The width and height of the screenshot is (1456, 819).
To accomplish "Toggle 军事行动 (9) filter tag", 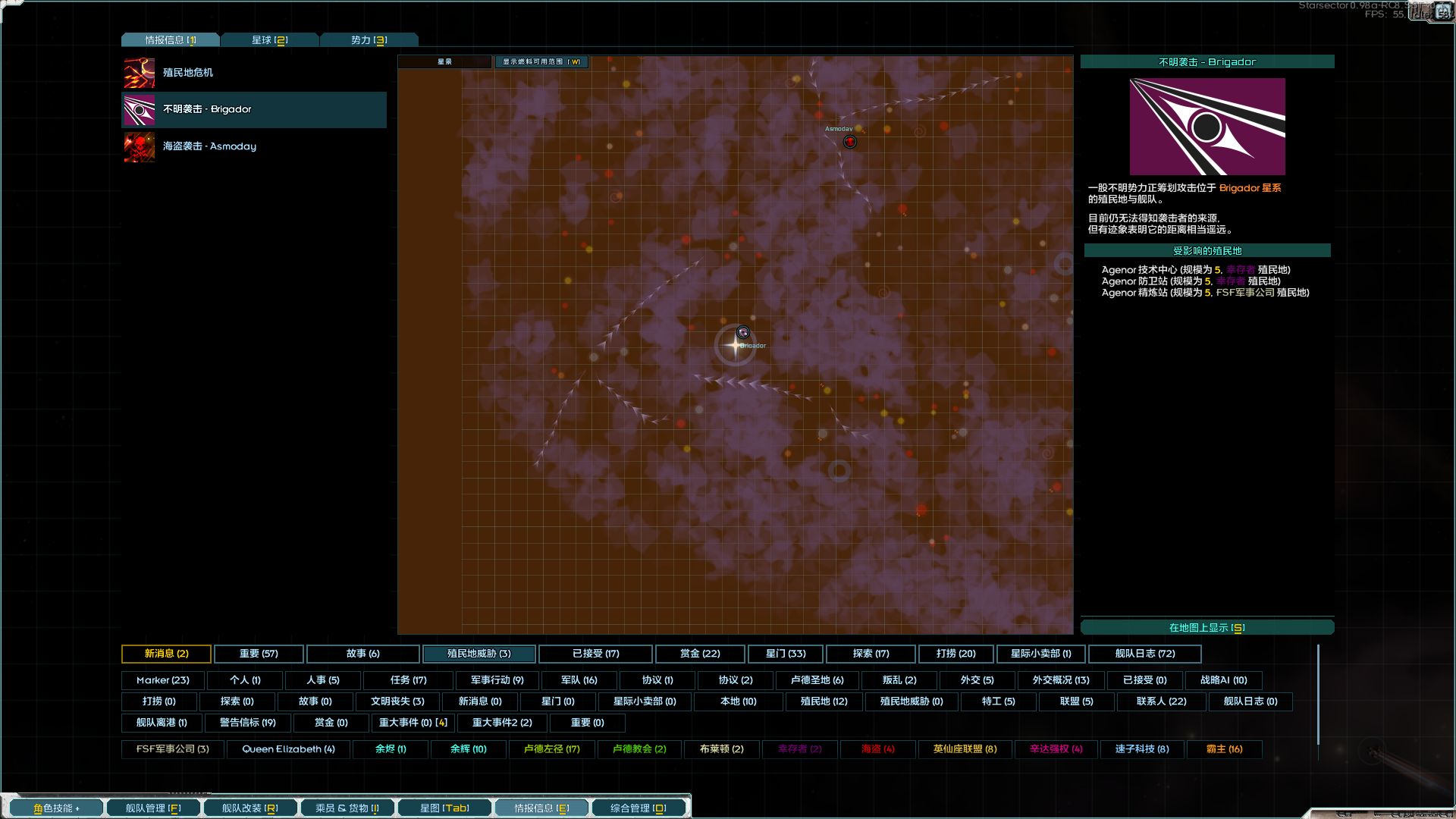I will pyautogui.click(x=497, y=680).
